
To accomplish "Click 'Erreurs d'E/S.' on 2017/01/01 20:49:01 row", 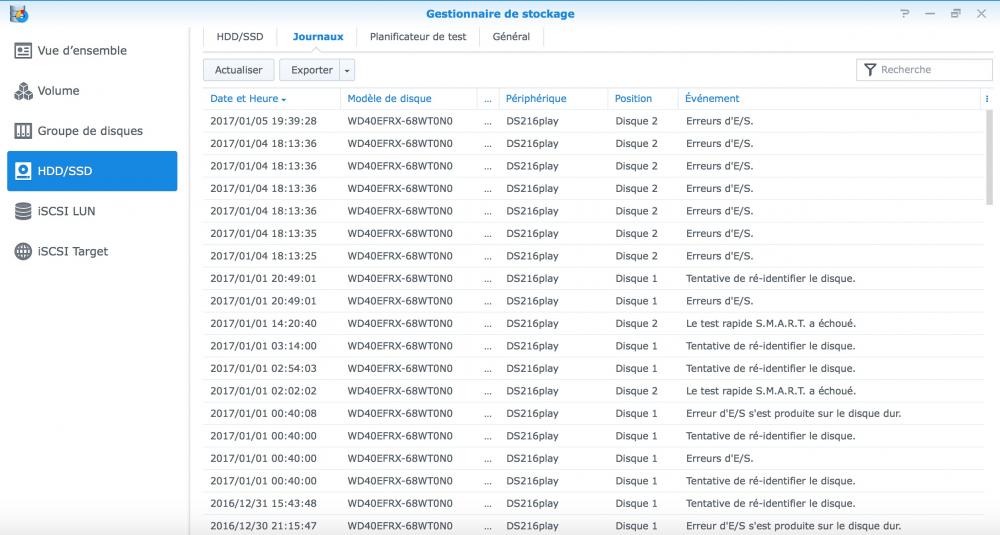I will coord(719,301).
